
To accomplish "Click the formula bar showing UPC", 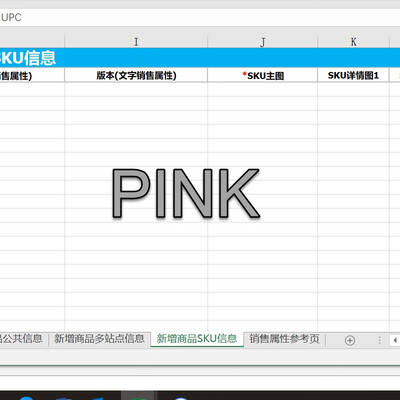I will pyautogui.click(x=200, y=17).
